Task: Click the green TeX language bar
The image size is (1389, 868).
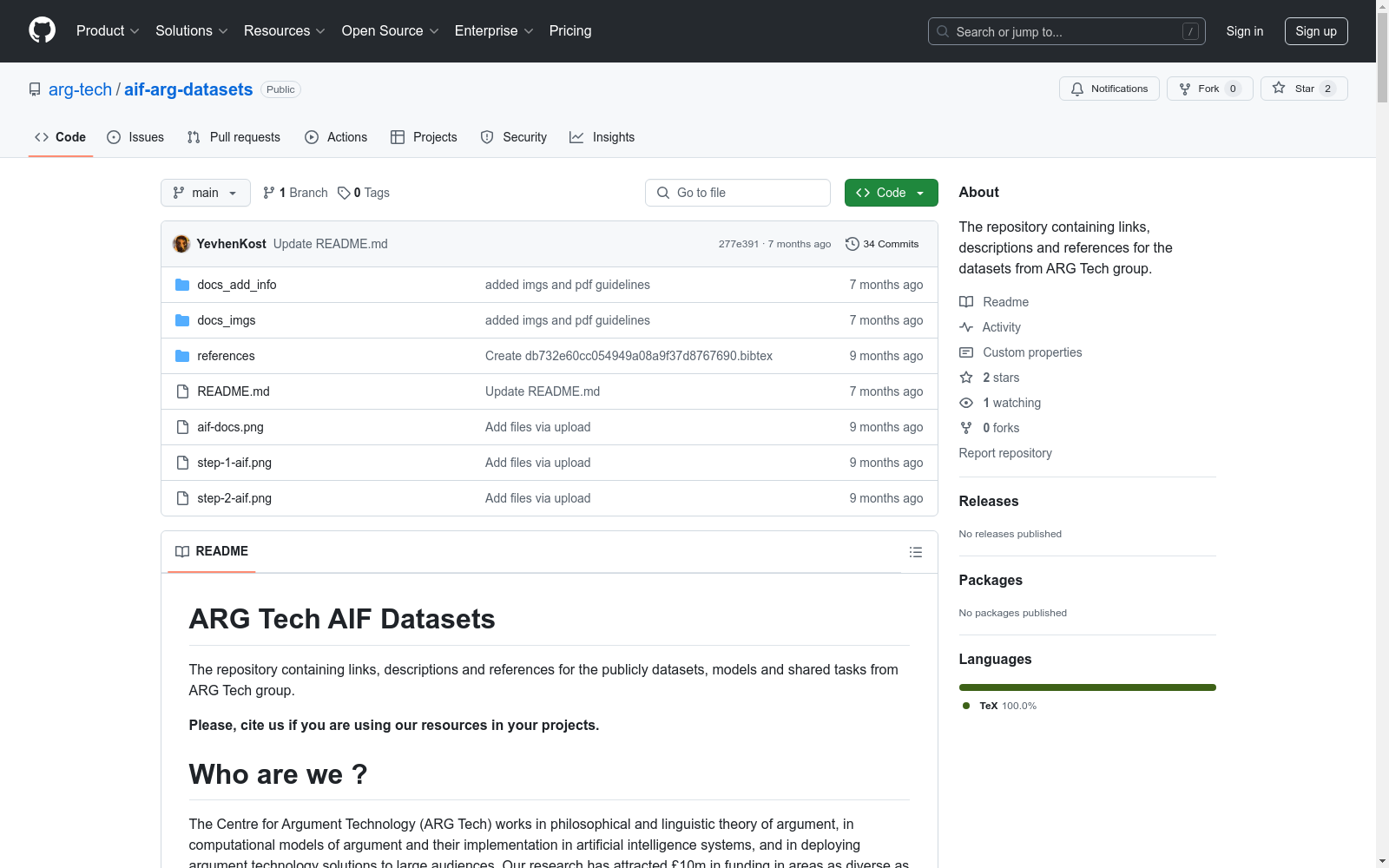Action: (1088, 687)
